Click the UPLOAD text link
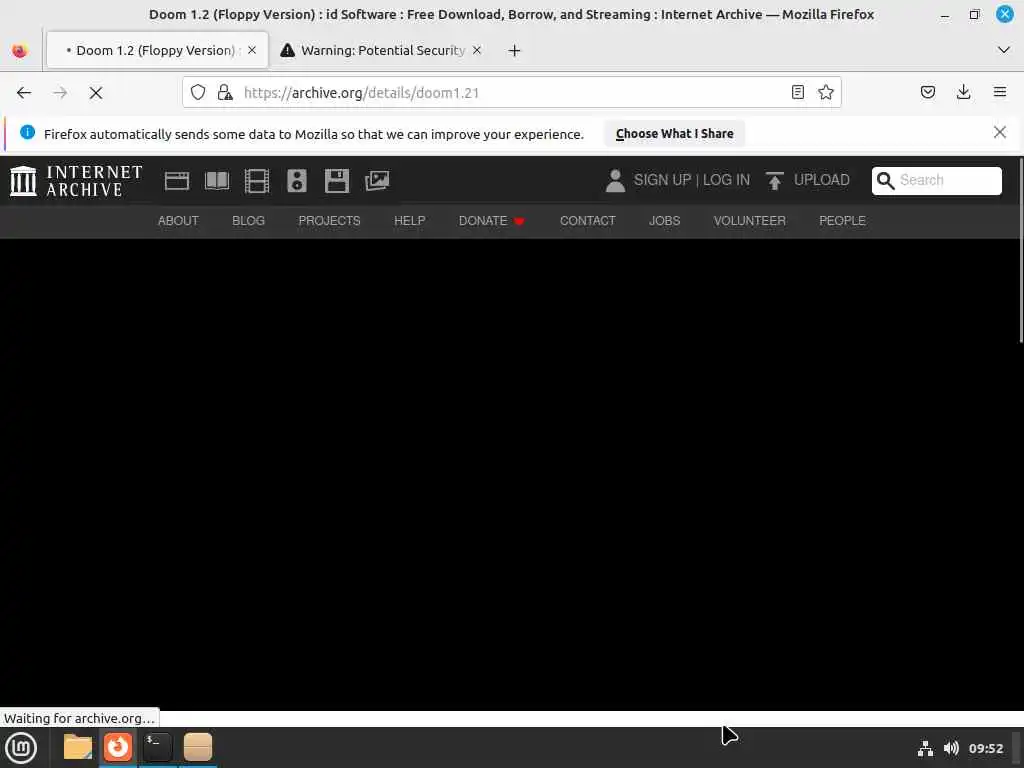The height and width of the screenshot is (768, 1024). pyautogui.click(x=822, y=180)
